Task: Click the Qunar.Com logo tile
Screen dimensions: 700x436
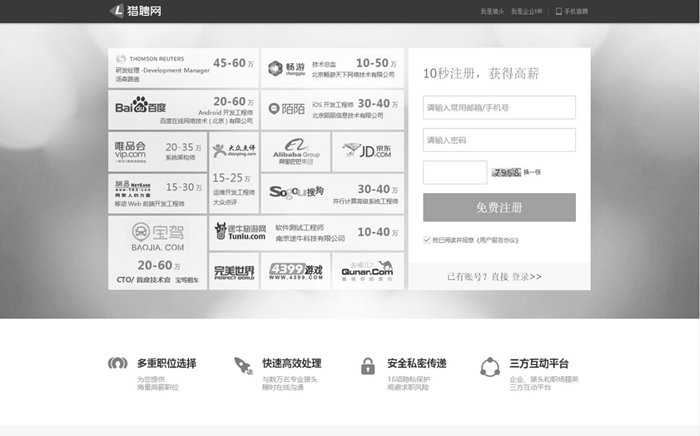Action: (x=368, y=271)
